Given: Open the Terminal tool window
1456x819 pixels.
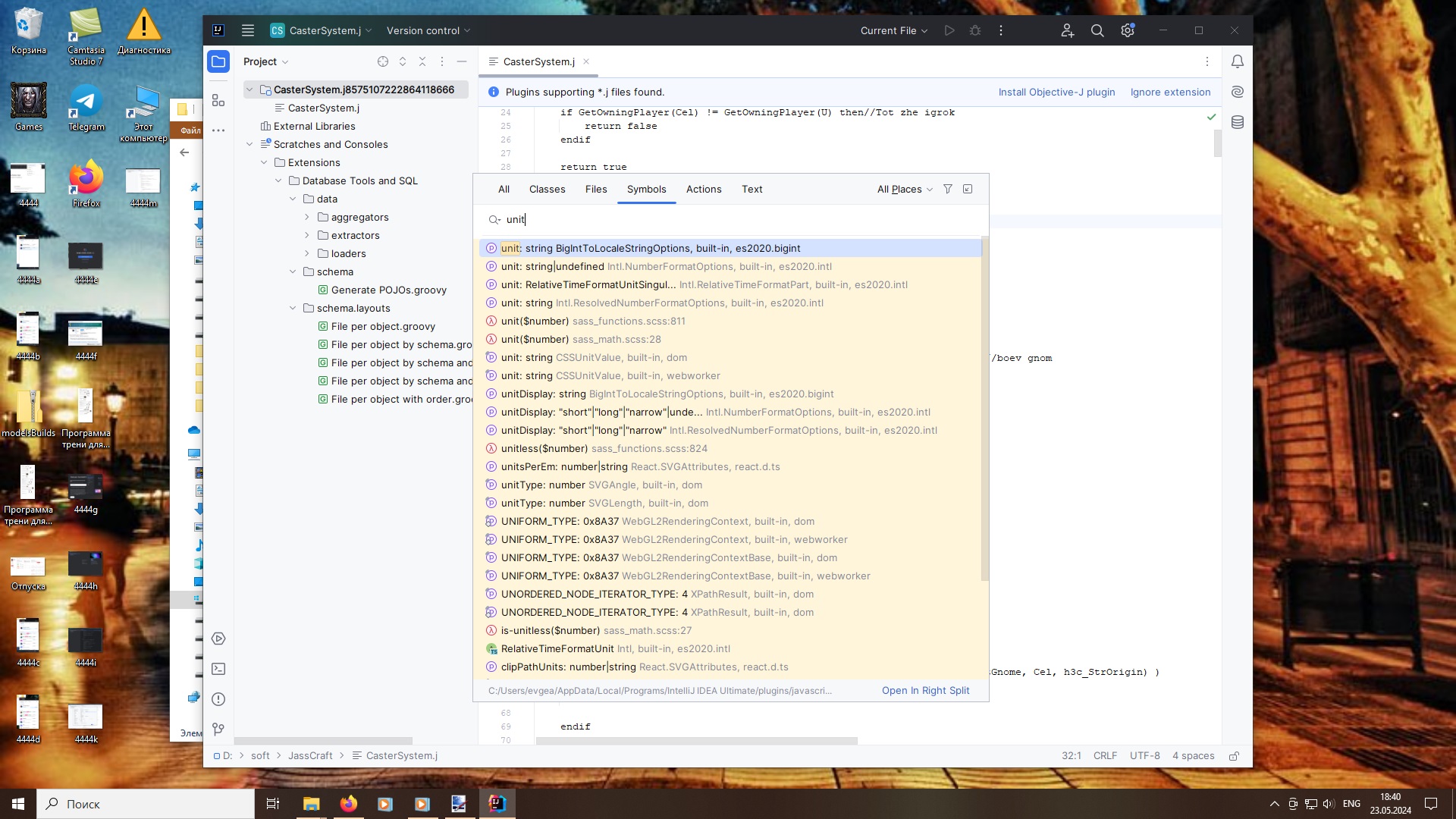Looking at the screenshot, I should 218,669.
